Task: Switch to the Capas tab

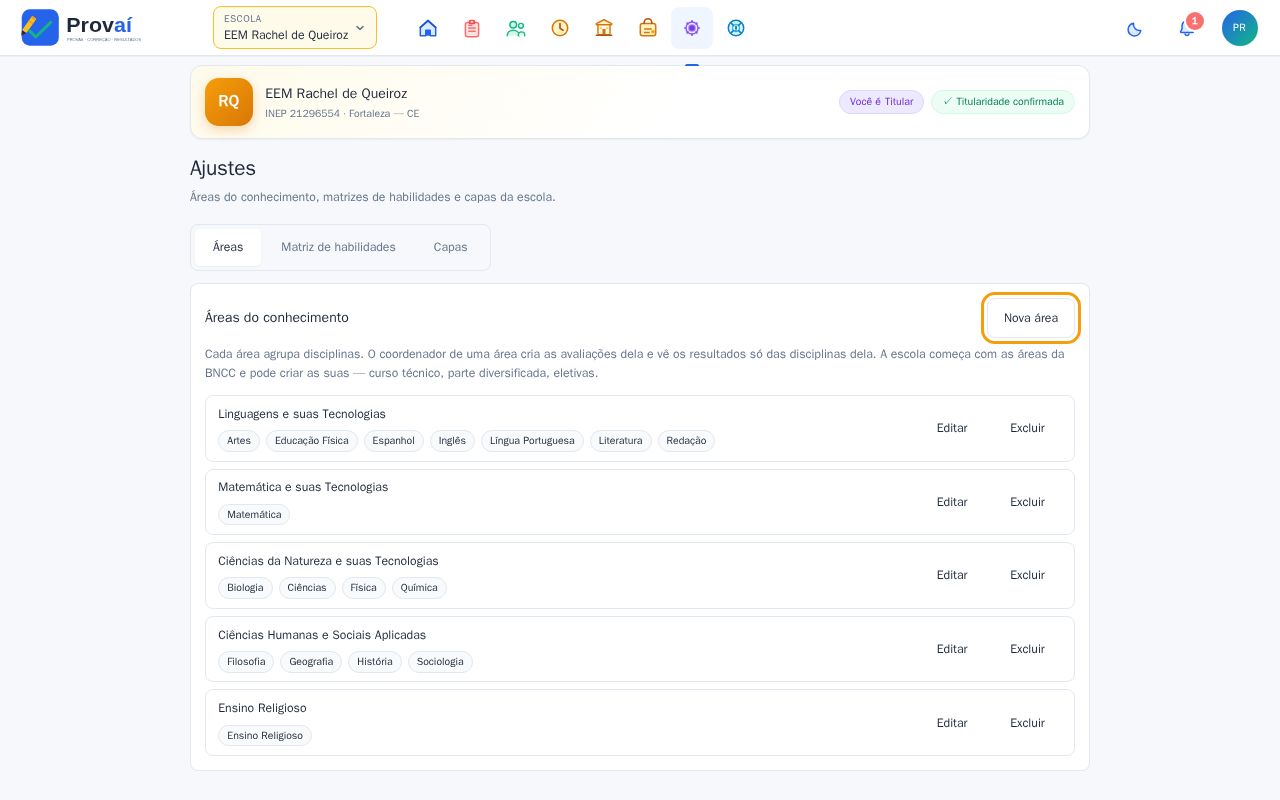Action: point(450,247)
